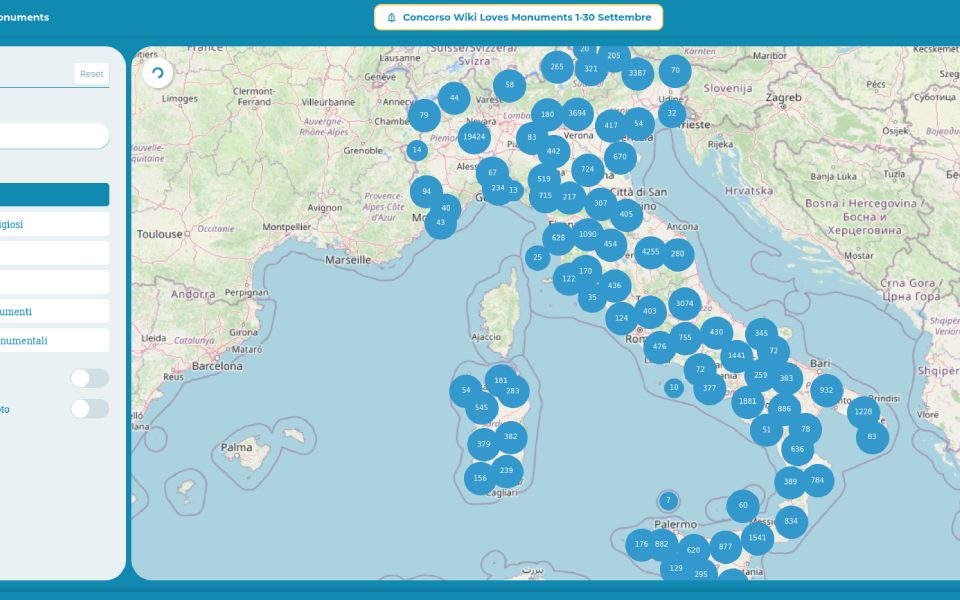Image resolution: width=960 pixels, height=600 pixels.
Task: Select the highlighted blue category filter
Action: tap(54, 195)
